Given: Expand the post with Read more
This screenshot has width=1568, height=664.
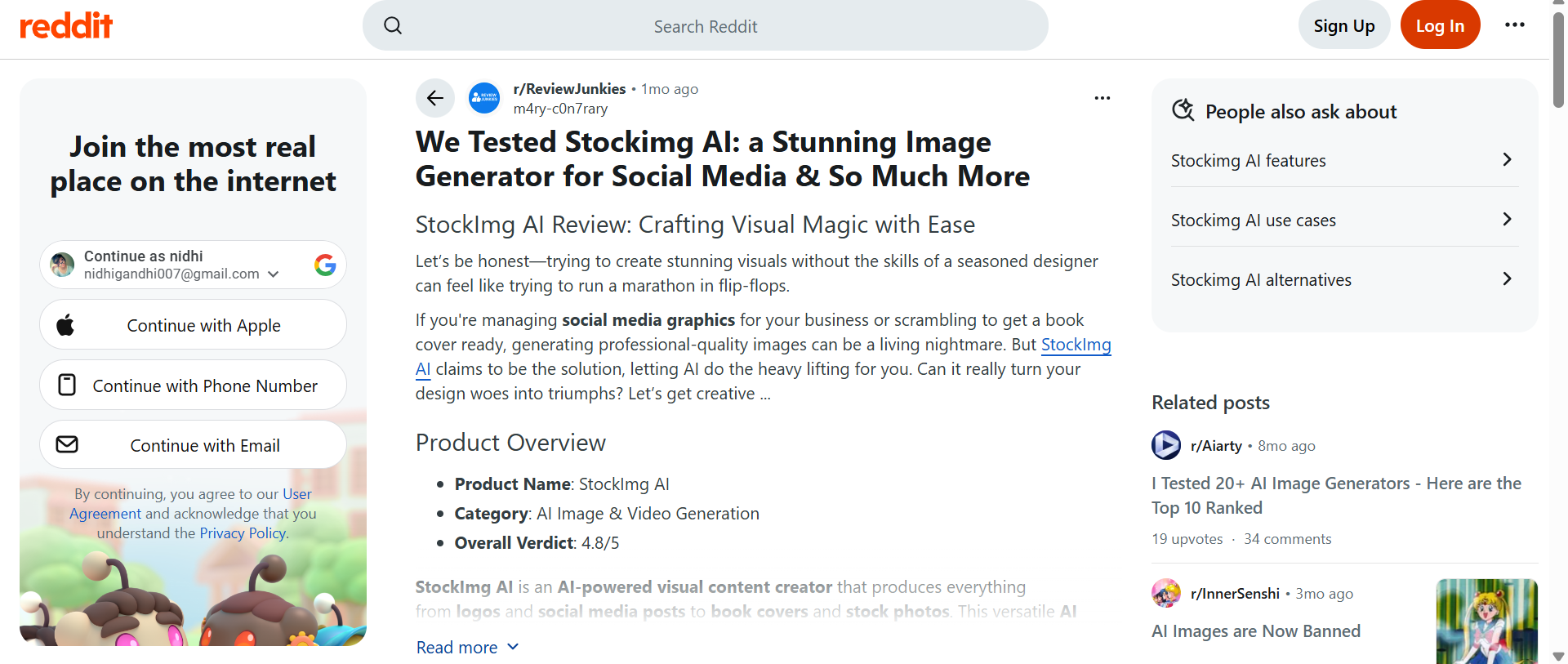Looking at the screenshot, I should 467,647.
